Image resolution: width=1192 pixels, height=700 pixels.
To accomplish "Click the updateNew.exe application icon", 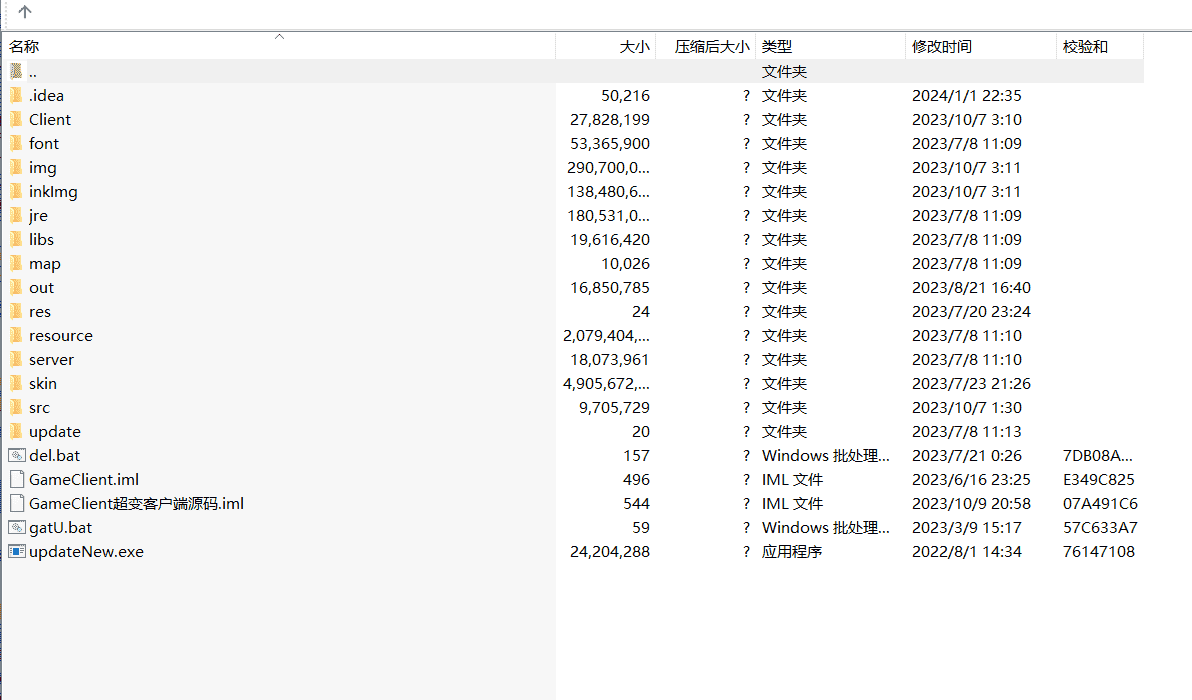I will pyautogui.click(x=15, y=551).
